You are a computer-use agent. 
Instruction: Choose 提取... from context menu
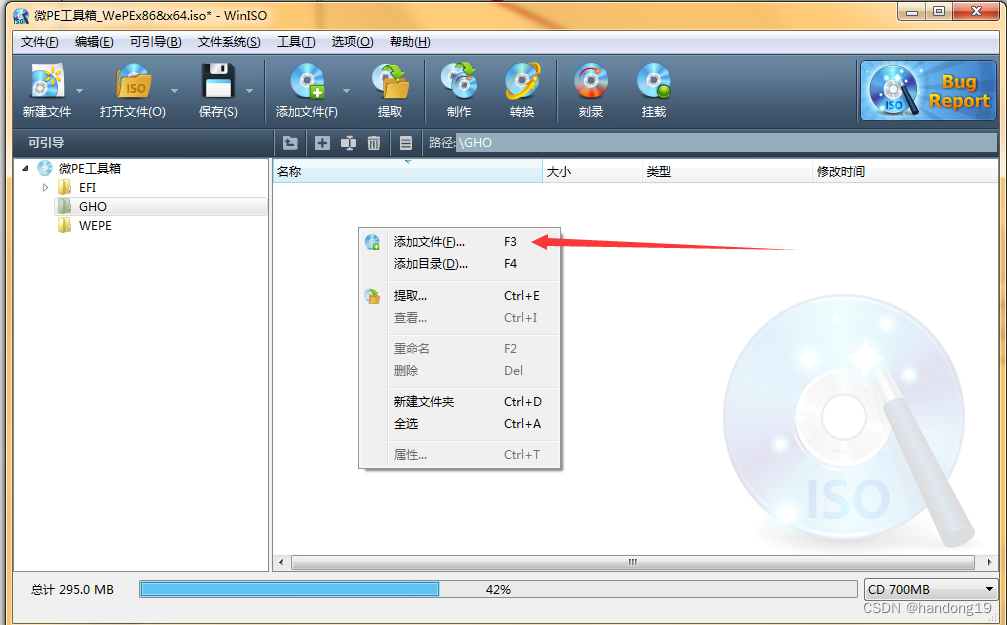click(460, 296)
